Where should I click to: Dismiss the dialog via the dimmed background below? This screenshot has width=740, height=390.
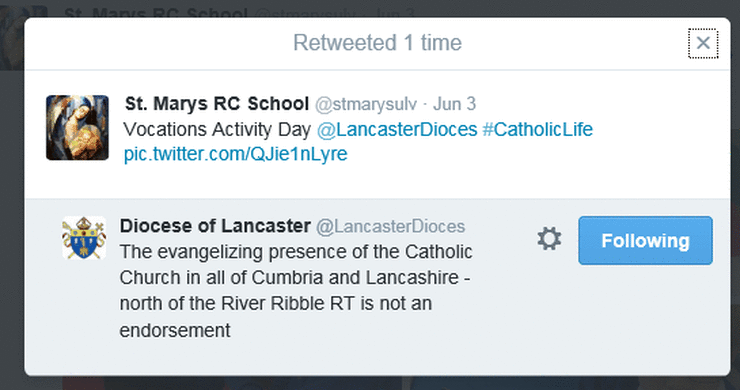[x=378, y=383]
